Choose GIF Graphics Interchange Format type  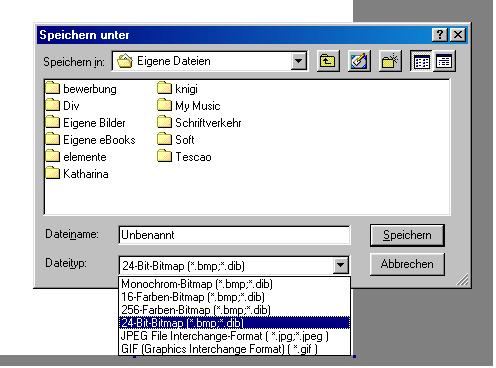[234, 349]
